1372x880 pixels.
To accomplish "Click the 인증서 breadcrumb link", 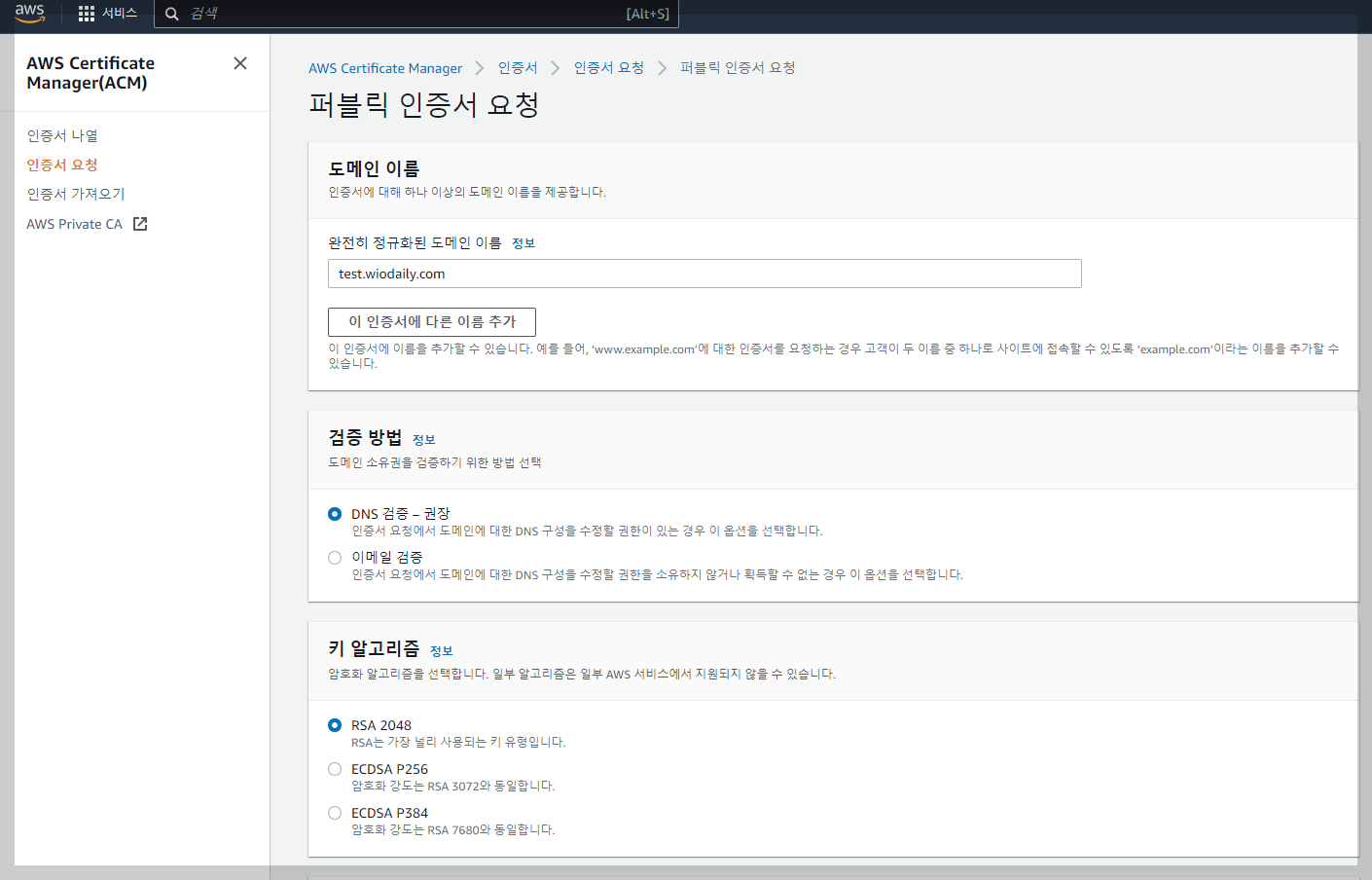I will point(518,68).
